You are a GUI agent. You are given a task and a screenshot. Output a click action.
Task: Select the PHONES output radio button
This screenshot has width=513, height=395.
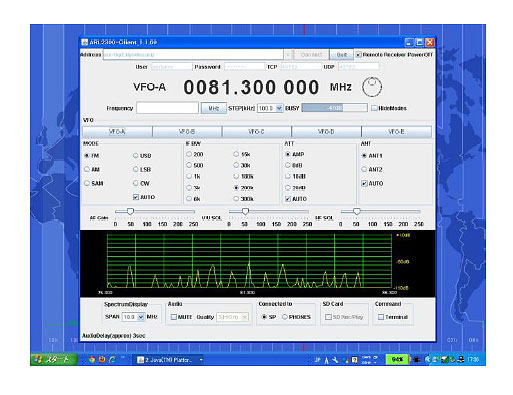(285, 317)
